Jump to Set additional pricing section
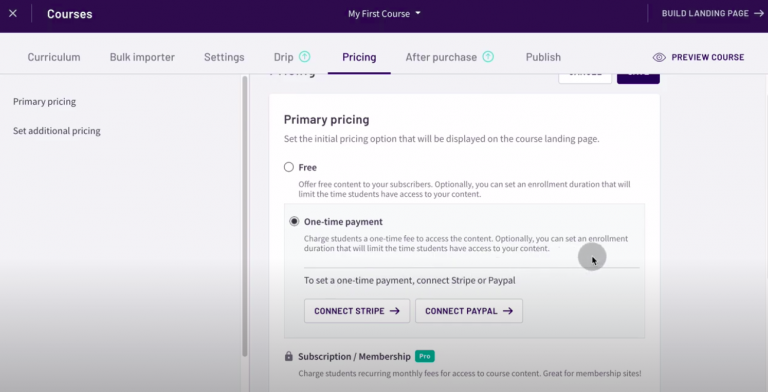 57,131
